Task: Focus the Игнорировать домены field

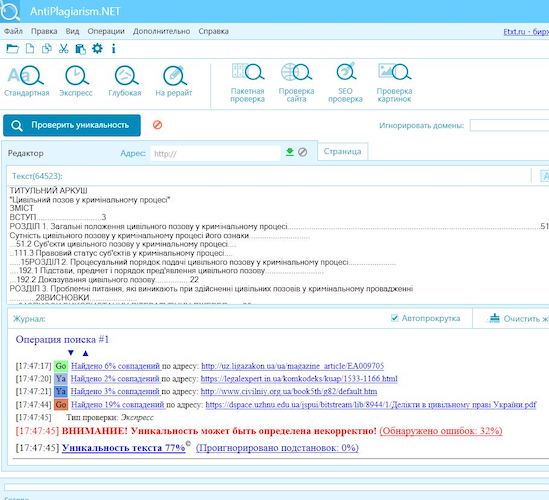Action: [x=509, y=125]
